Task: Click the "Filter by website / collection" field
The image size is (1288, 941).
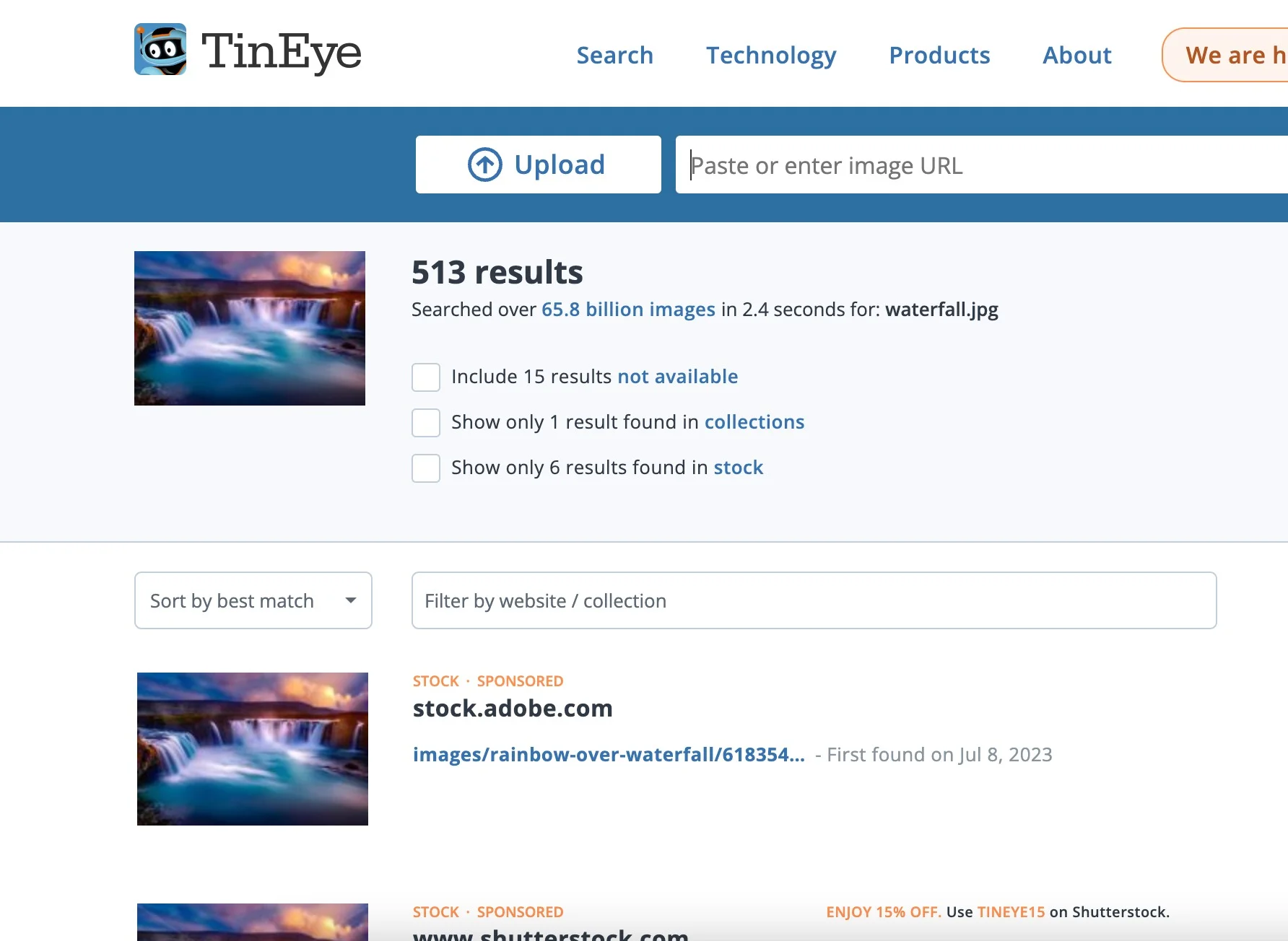Action: coord(814,600)
